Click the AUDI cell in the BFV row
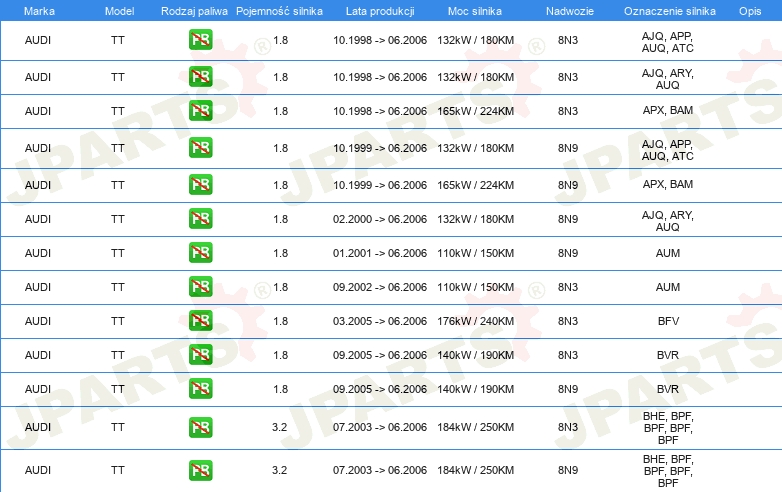 (38, 321)
